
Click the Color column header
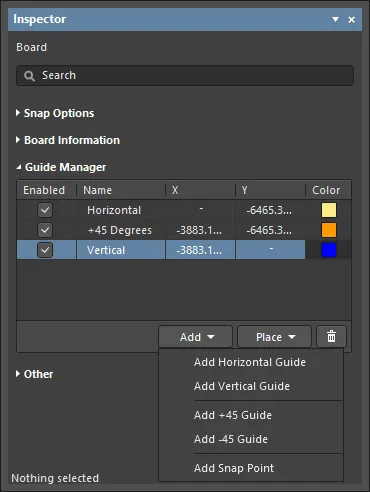326,190
